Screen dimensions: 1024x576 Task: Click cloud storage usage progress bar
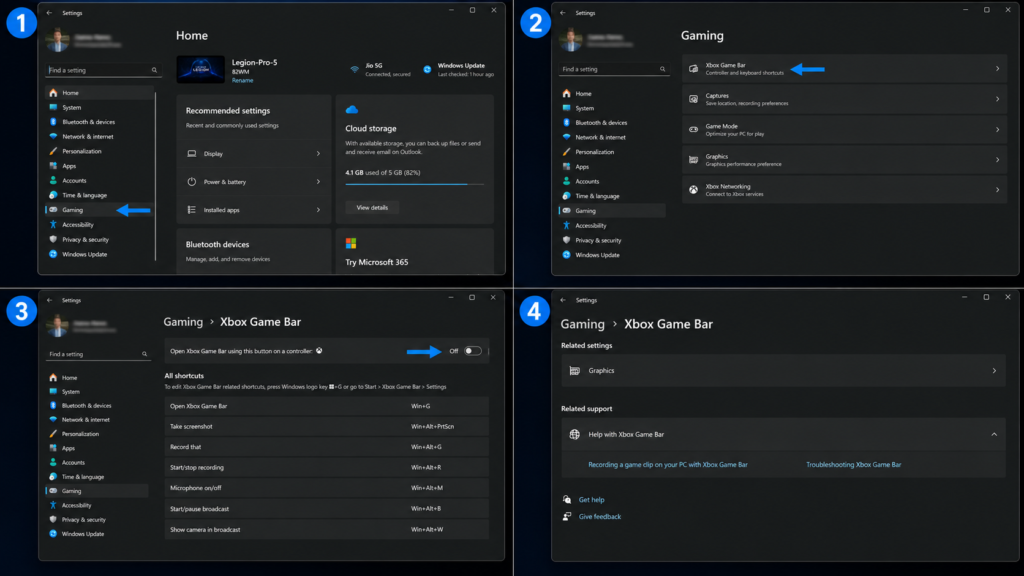tap(415, 184)
